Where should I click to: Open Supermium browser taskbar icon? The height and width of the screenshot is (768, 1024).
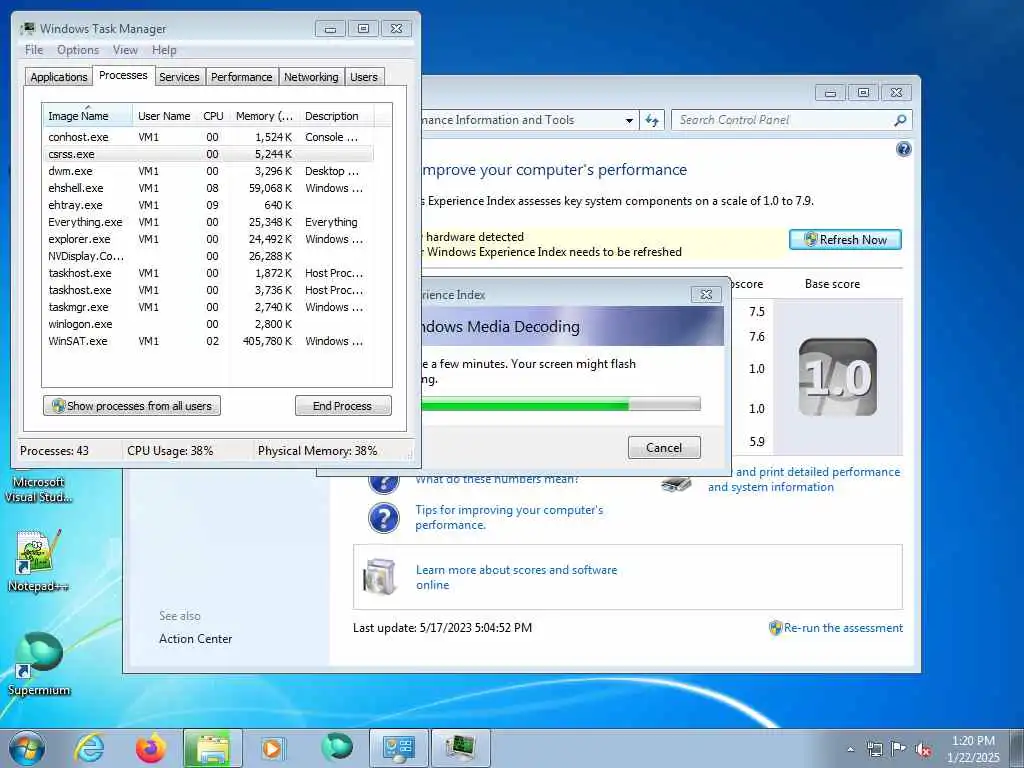(x=337, y=747)
